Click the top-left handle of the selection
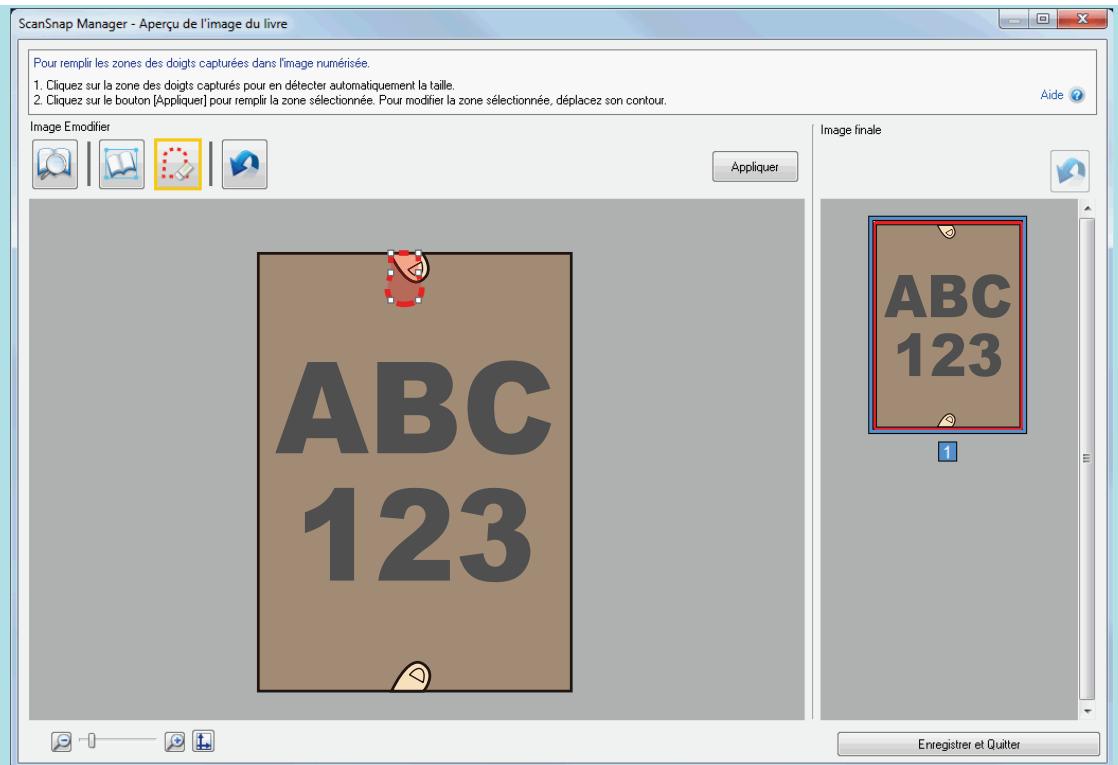1118x765 pixels. pos(391,252)
